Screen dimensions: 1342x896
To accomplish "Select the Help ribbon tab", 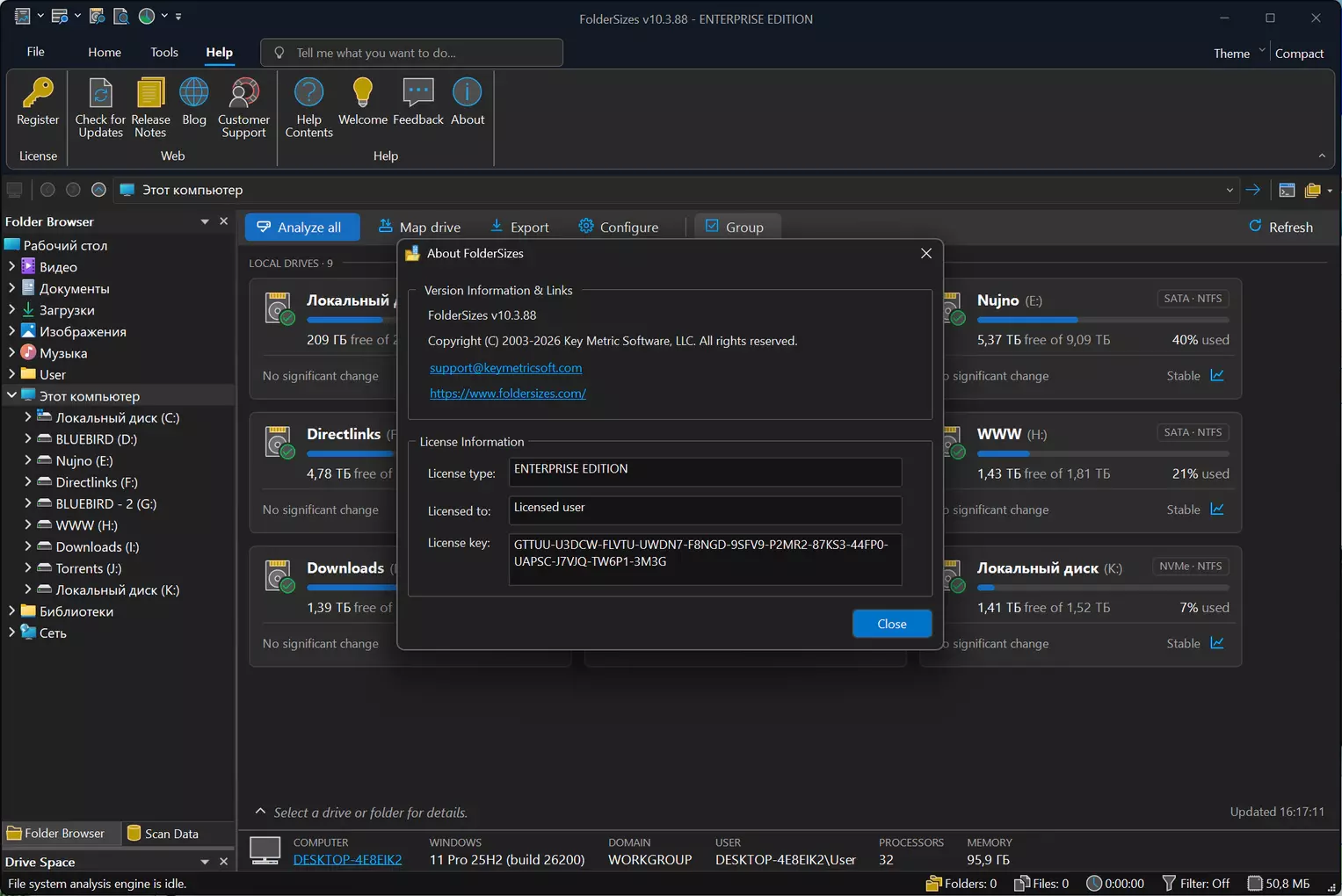I will 220,52.
